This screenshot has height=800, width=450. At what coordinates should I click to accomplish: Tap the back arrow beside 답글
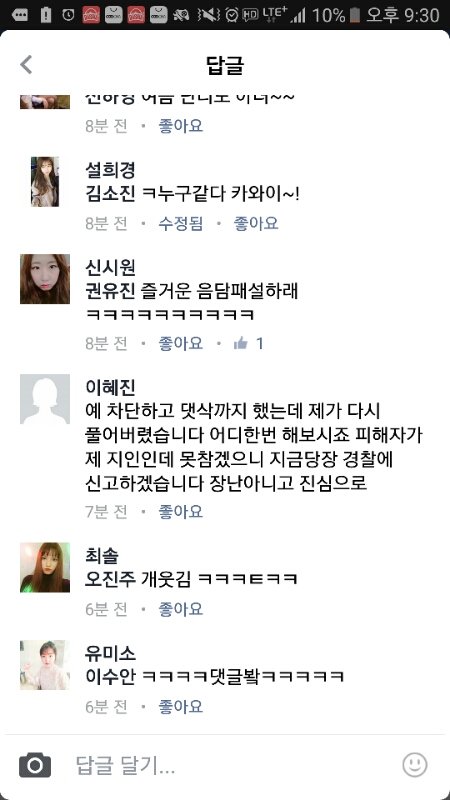click(26, 65)
